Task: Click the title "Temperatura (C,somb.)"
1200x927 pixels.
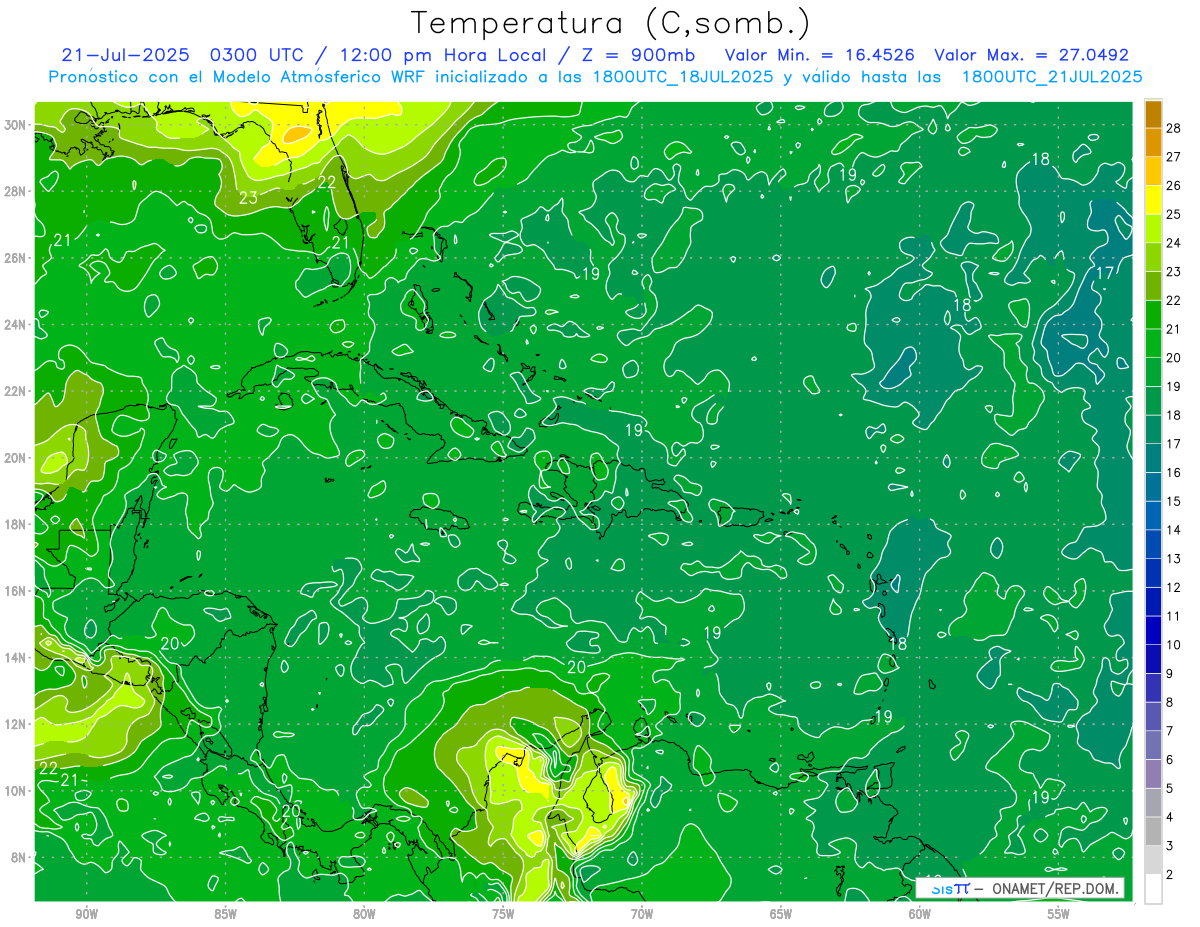Action: pos(610,22)
